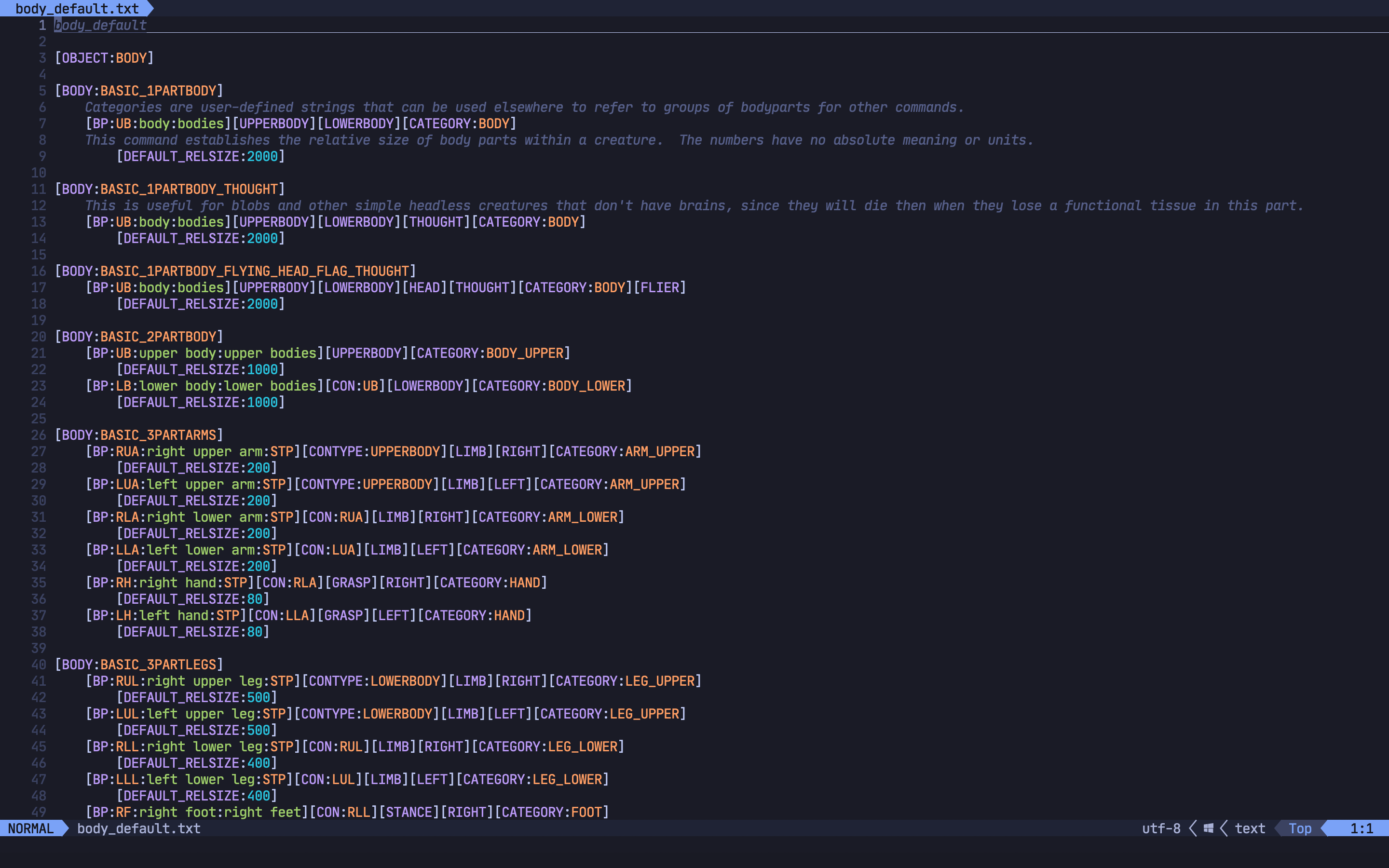Click [CONTYPE:UPPERBODY] on line 29

point(367,485)
